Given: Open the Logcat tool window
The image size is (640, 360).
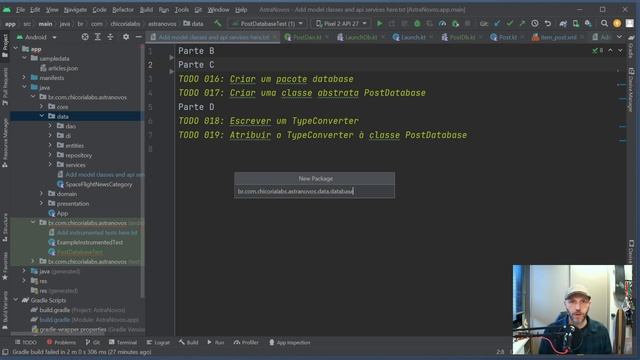Looking at the screenshot, I should pyautogui.click(x=158, y=342).
